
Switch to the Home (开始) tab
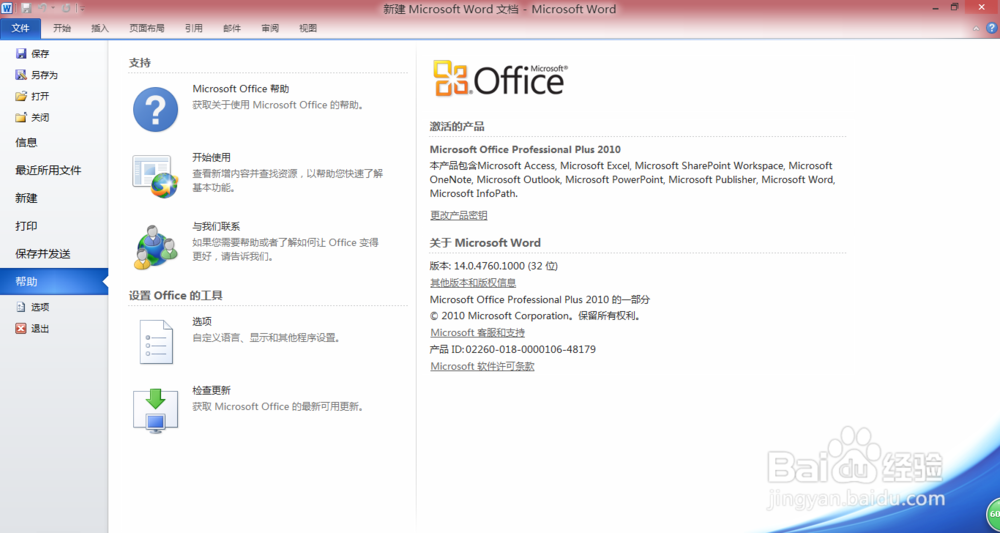click(62, 28)
